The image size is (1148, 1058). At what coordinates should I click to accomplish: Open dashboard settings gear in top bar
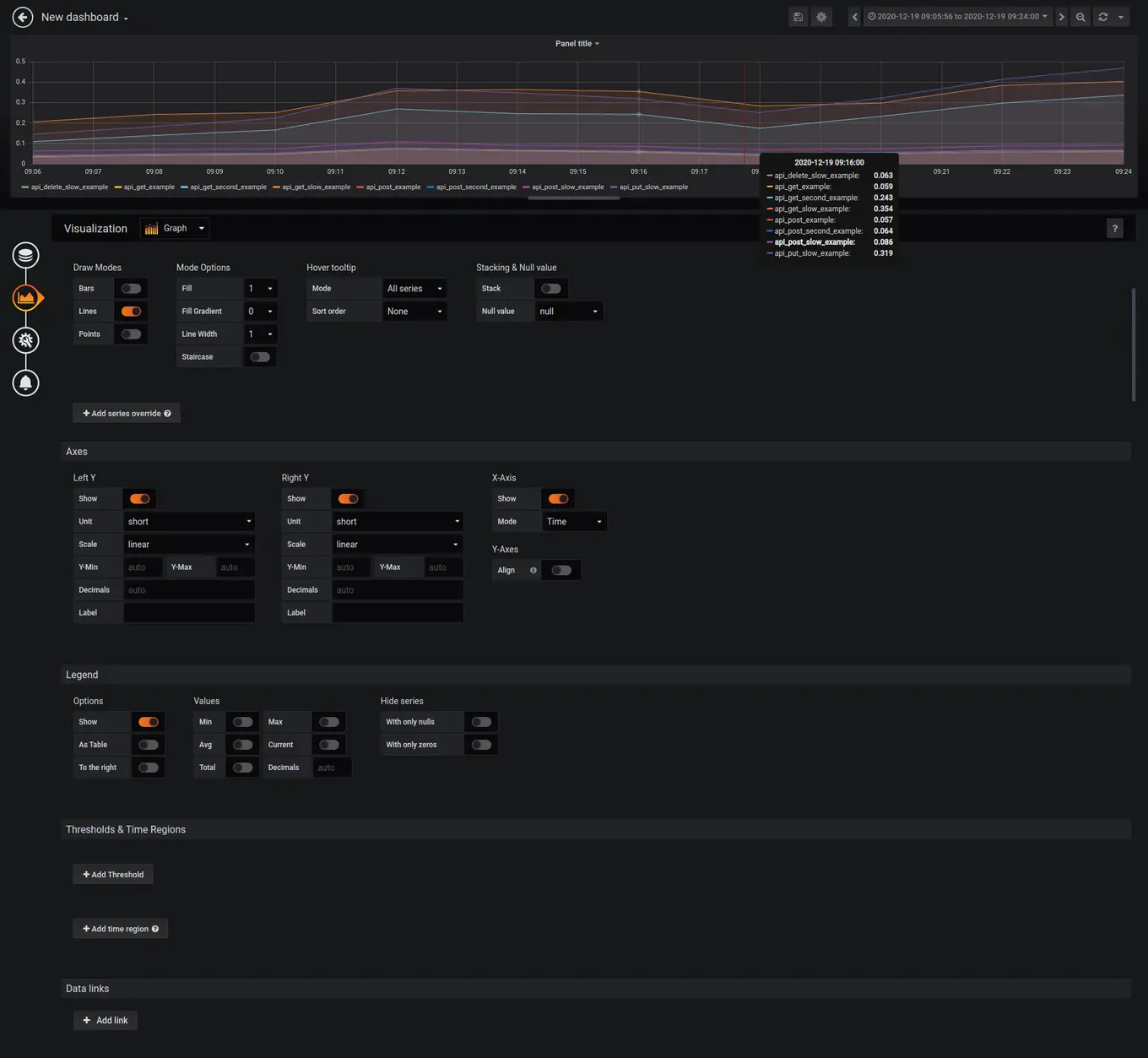[820, 16]
